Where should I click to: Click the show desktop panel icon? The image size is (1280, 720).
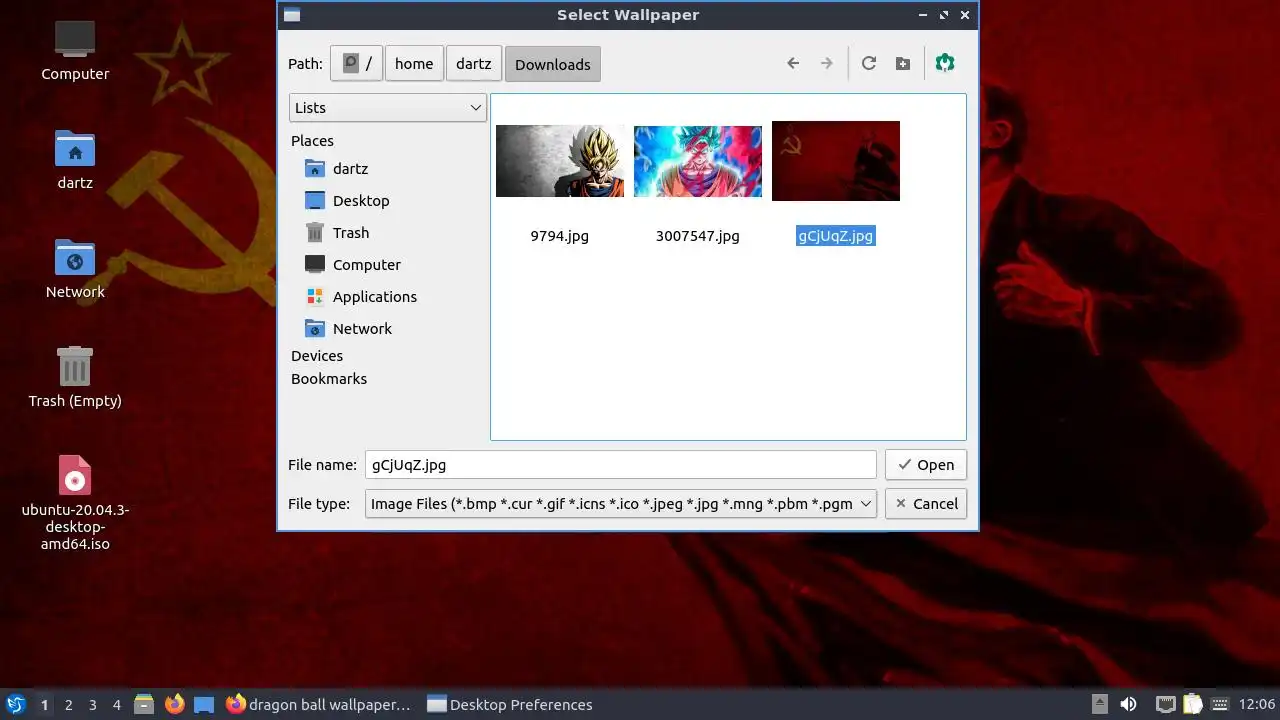coord(204,704)
